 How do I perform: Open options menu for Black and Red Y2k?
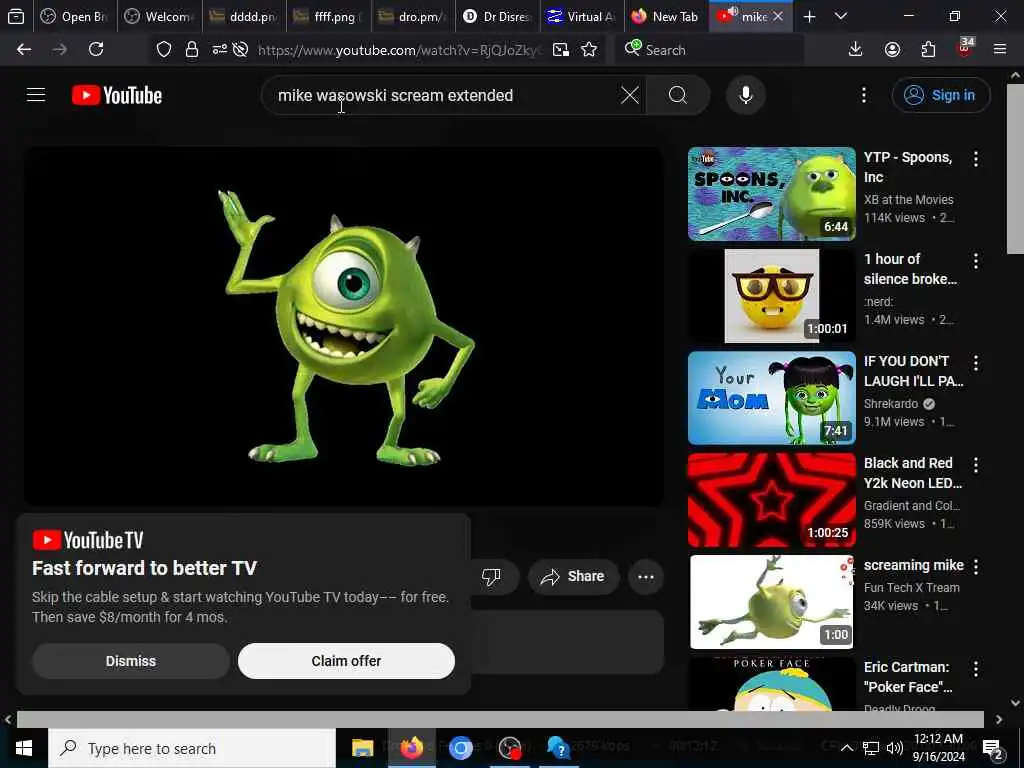click(x=976, y=465)
